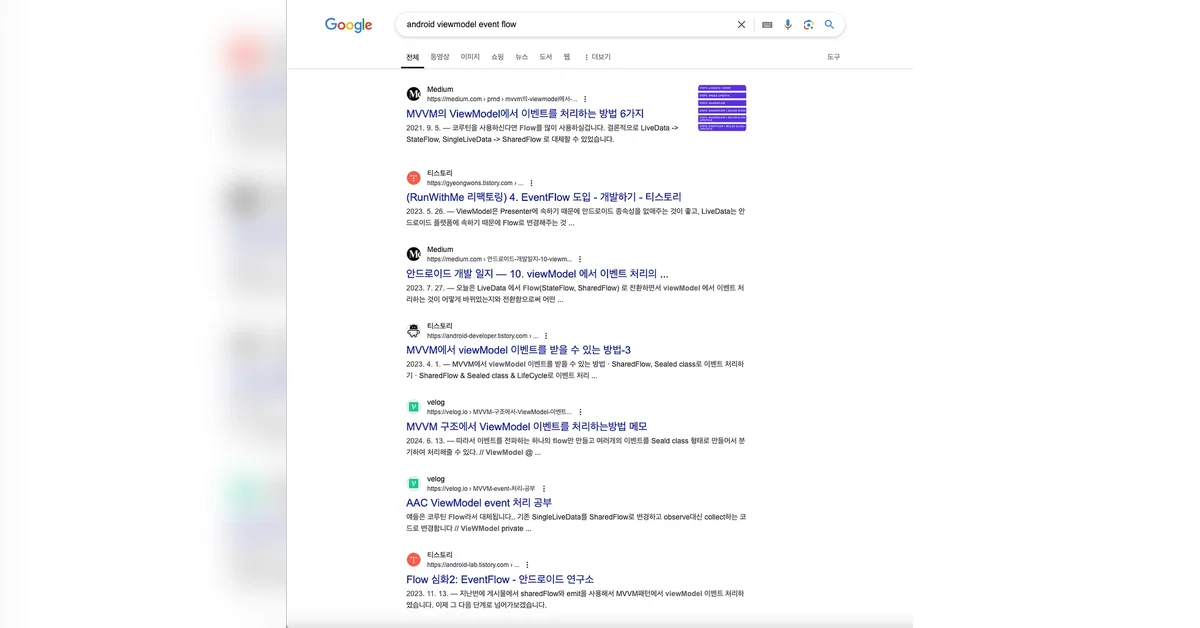Viewport: 1200px width, 628px height.
Task: Open result MVVM의 ViewModel에서 이벤트를 처리하는 방법 6가지
Action: [x=525, y=114]
